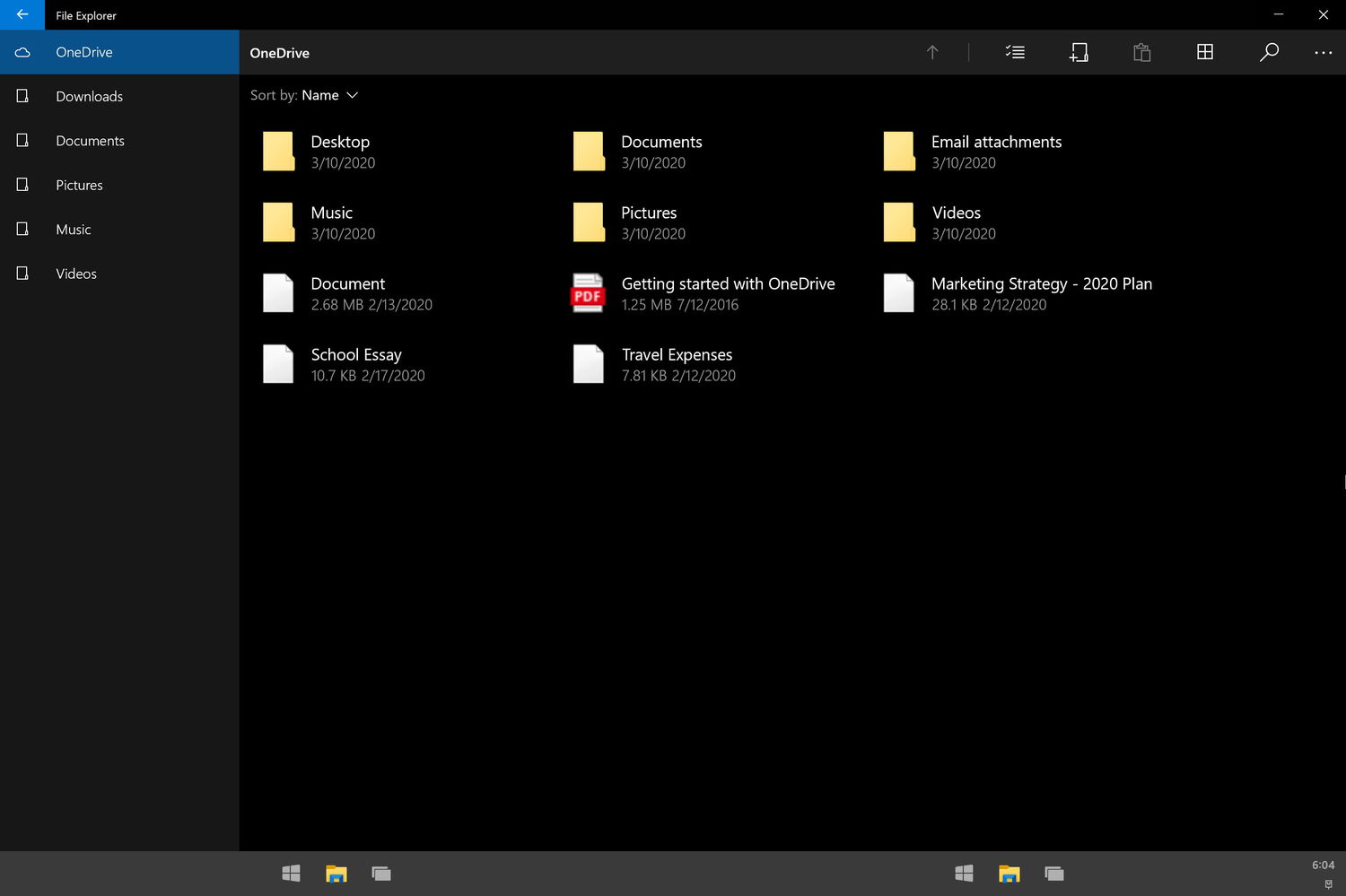
Task: Select the Select All checklist toolbar icon
Action: click(x=1015, y=52)
